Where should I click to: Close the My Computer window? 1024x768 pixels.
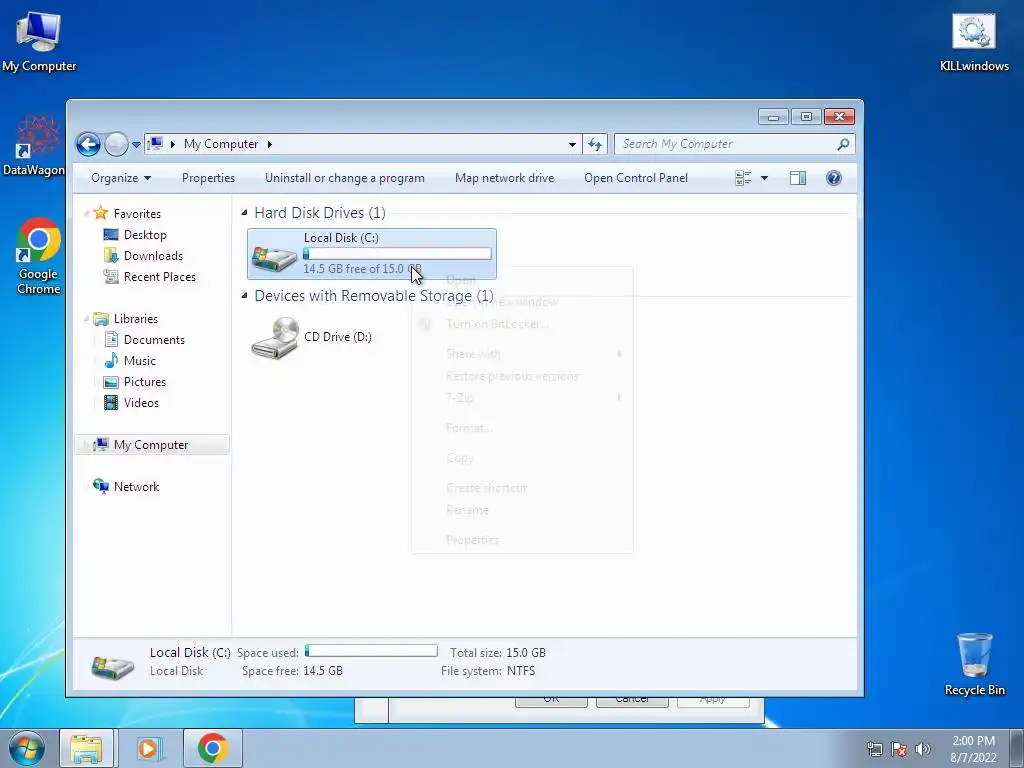coord(840,117)
